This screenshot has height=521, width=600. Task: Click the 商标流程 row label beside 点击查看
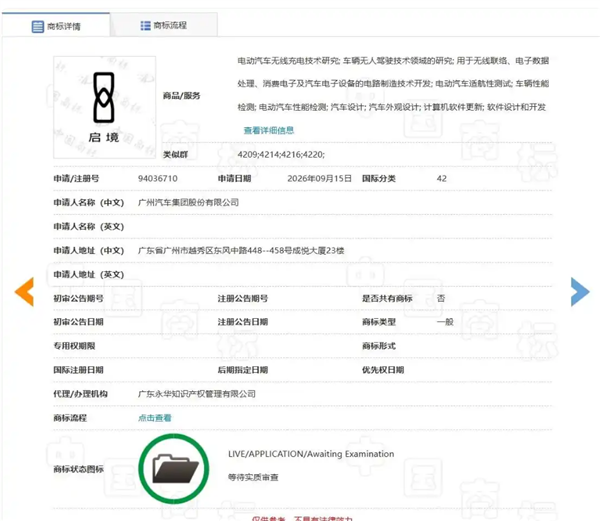coord(70,418)
